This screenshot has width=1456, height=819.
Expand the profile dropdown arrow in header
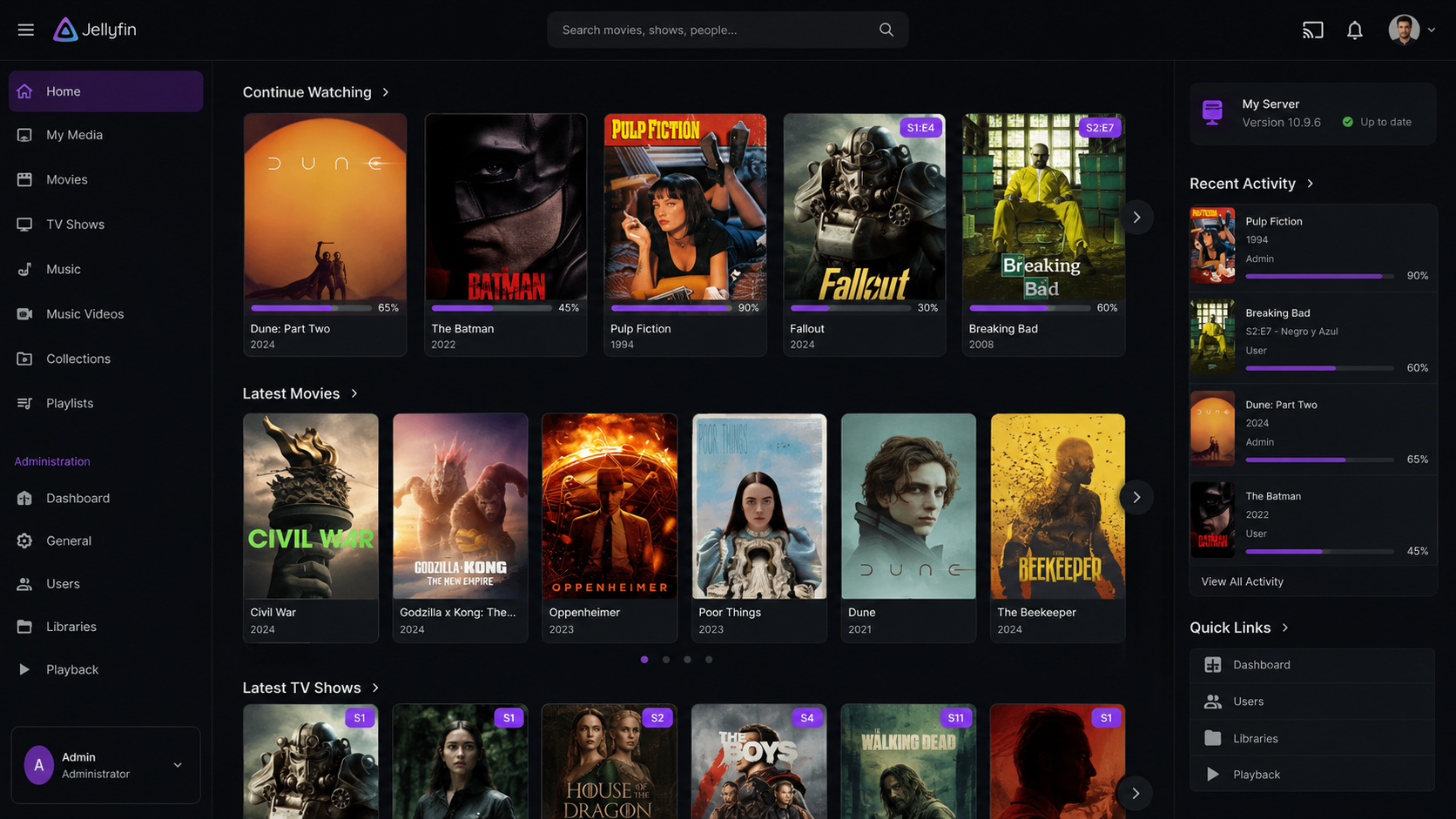pos(1432,30)
